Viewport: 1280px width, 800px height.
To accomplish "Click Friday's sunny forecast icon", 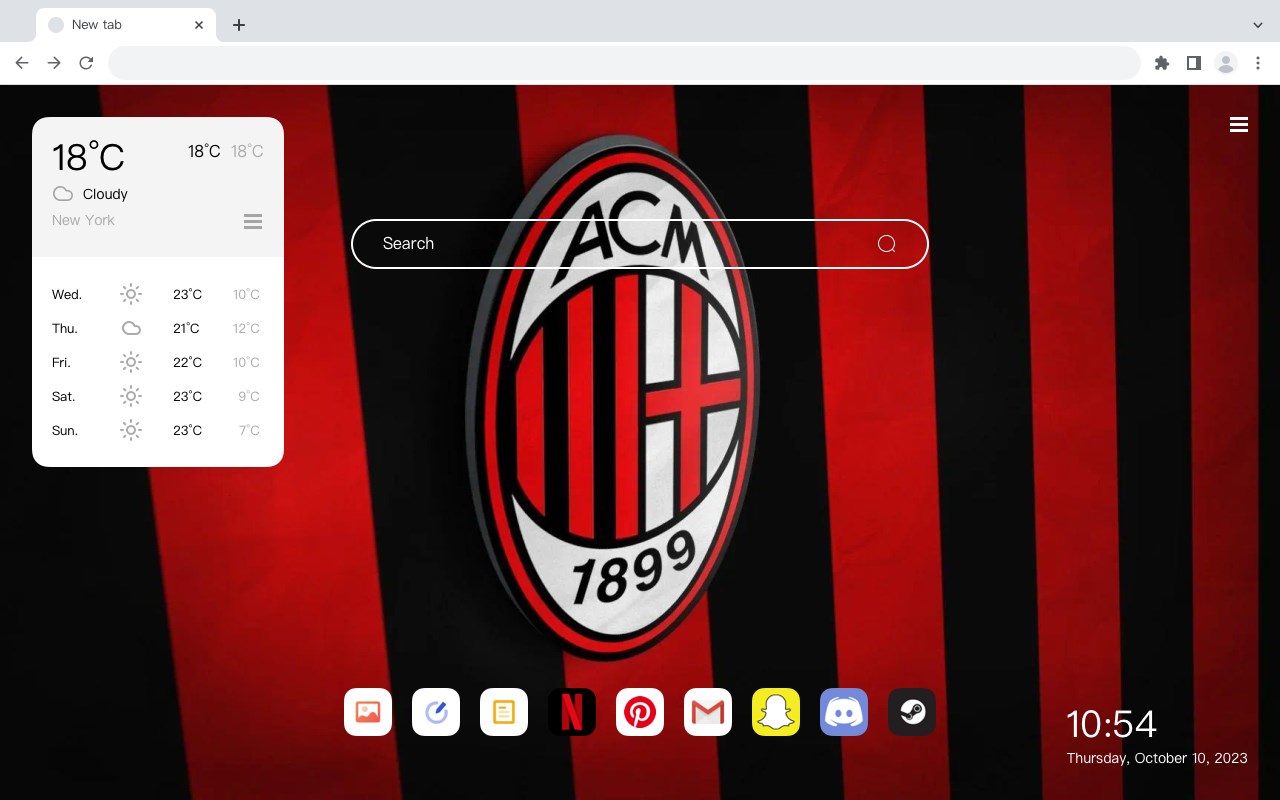I will click(131, 362).
